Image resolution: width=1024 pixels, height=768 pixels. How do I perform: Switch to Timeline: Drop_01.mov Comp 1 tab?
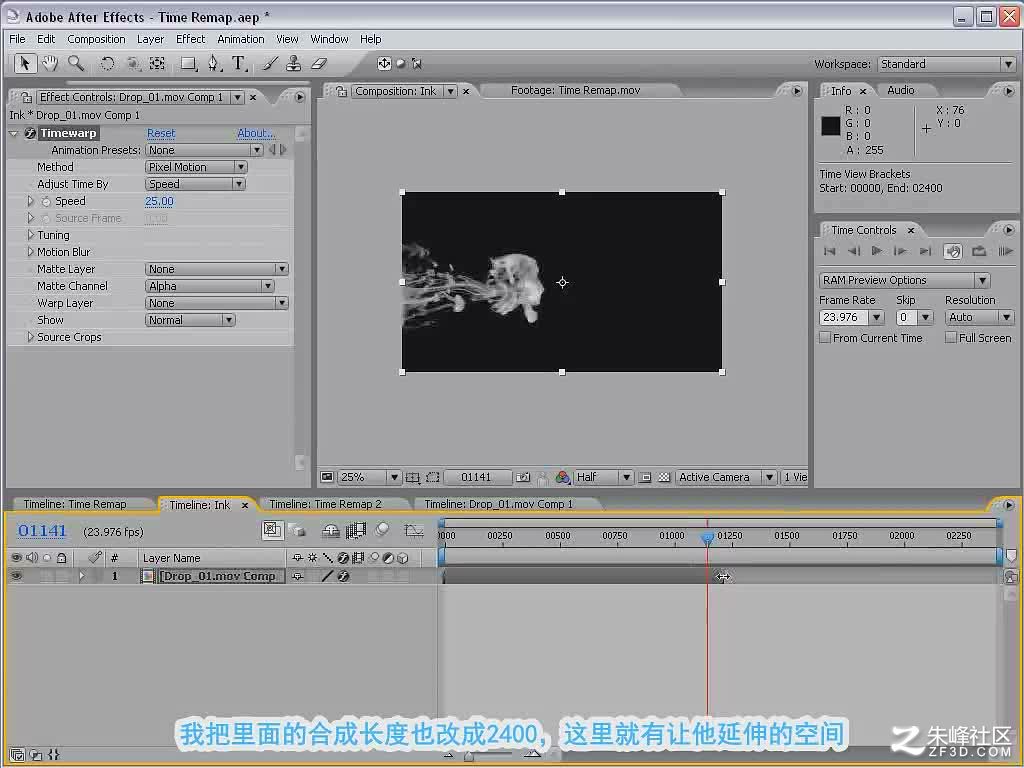point(498,504)
